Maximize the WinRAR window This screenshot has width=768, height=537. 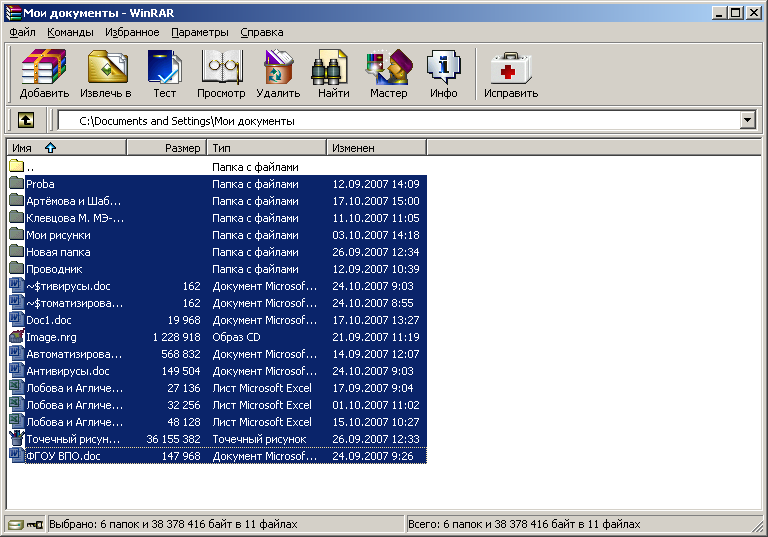[736, 13]
